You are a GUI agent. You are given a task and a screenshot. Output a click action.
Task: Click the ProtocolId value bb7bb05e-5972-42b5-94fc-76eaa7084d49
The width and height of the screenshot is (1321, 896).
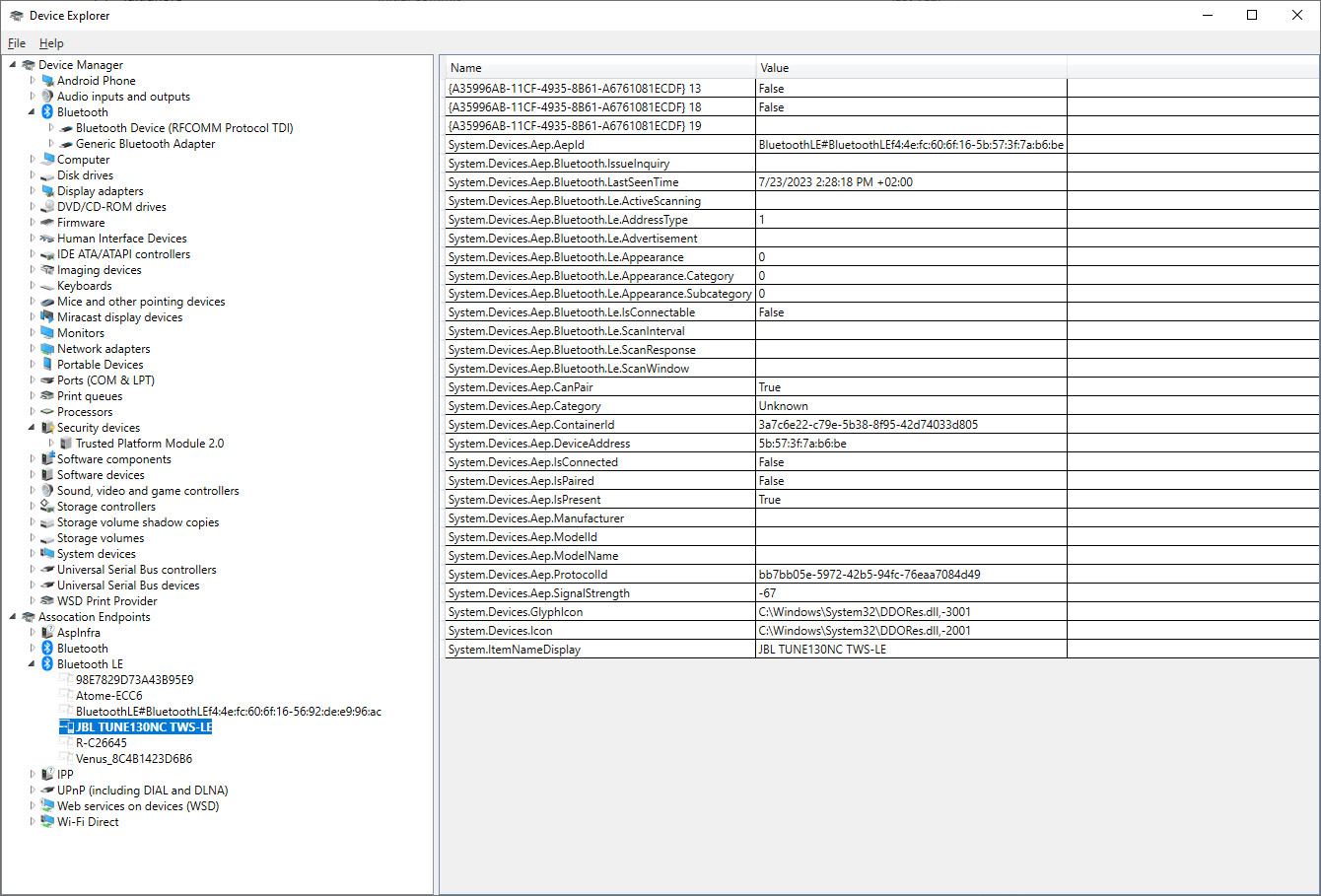point(869,575)
